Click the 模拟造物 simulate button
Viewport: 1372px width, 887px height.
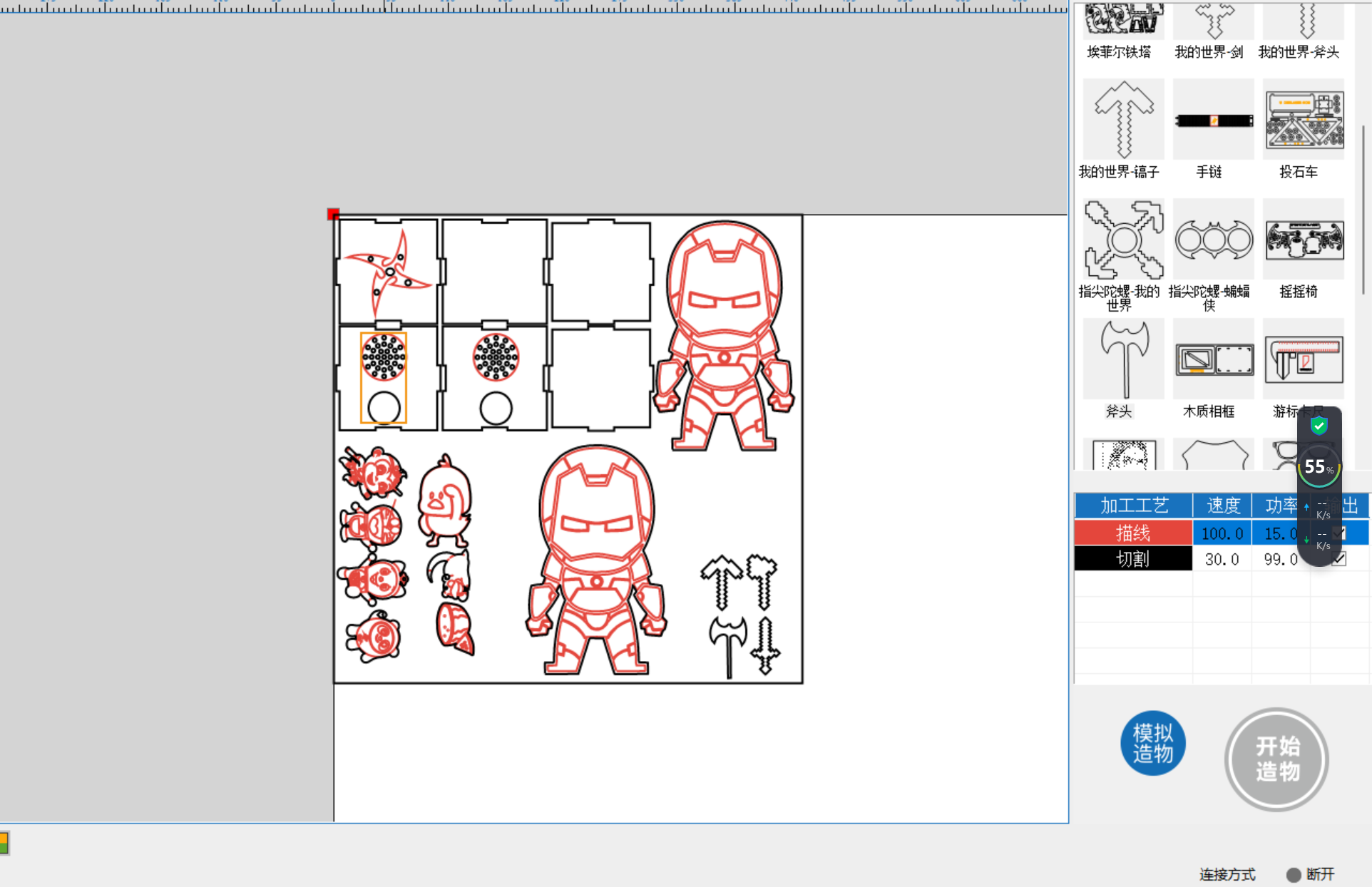(1152, 743)
